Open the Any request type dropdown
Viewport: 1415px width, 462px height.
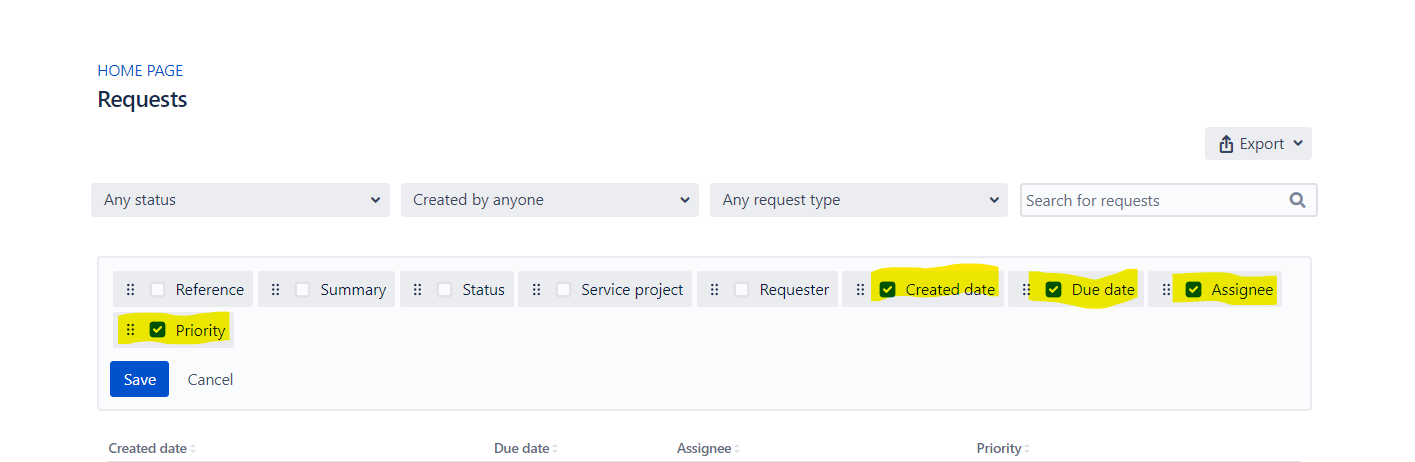point(859,200)
